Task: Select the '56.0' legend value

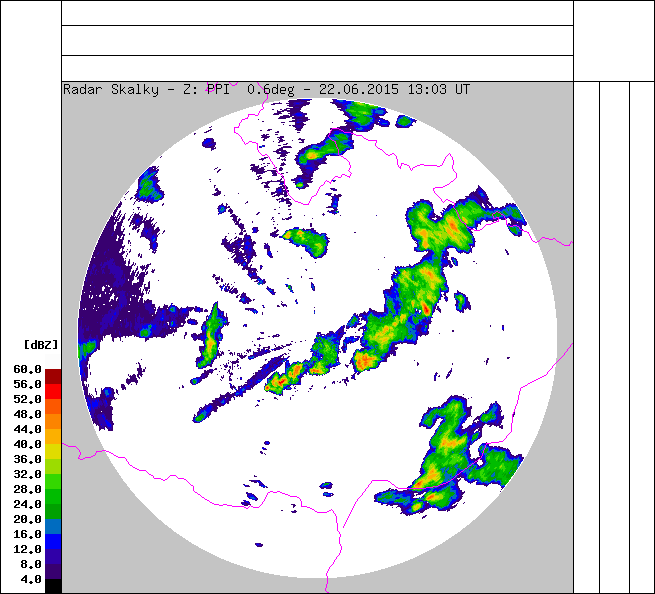Action: (28, 384)
